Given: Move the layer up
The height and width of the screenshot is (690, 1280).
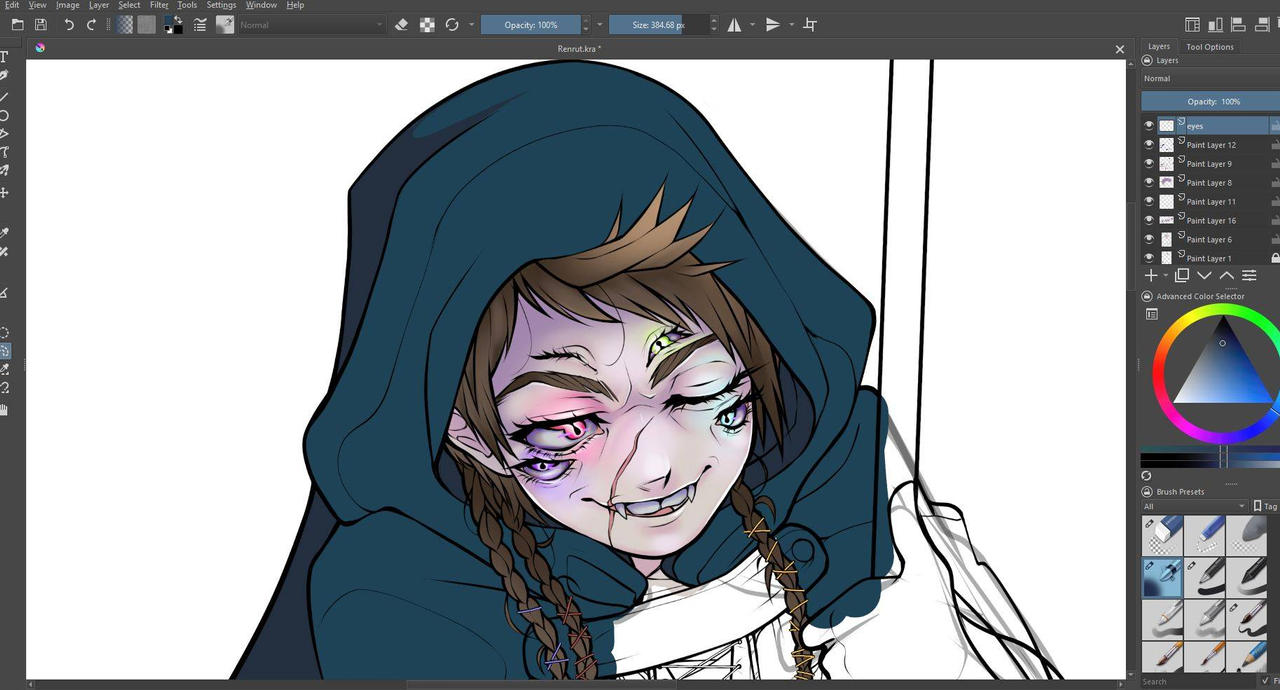Looking at the screenshot, I should (x=1226, y=275).
